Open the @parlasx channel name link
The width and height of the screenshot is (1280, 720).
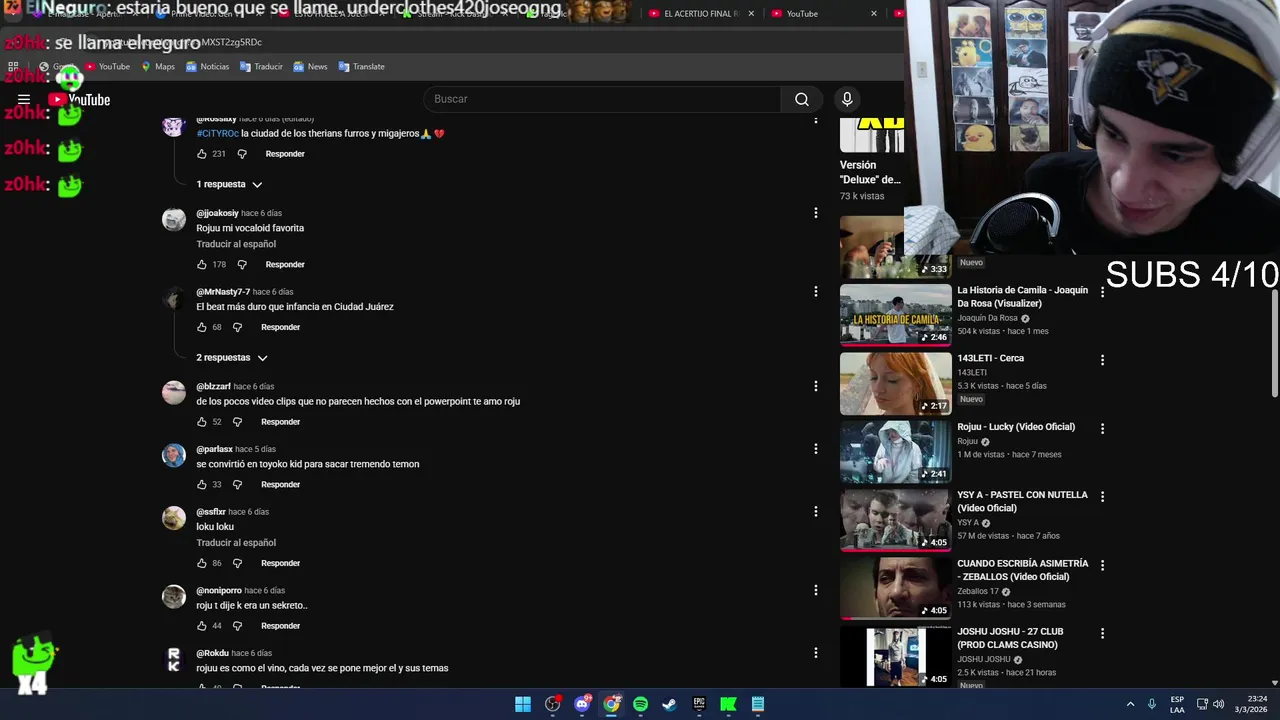click(x=214, y=449)
